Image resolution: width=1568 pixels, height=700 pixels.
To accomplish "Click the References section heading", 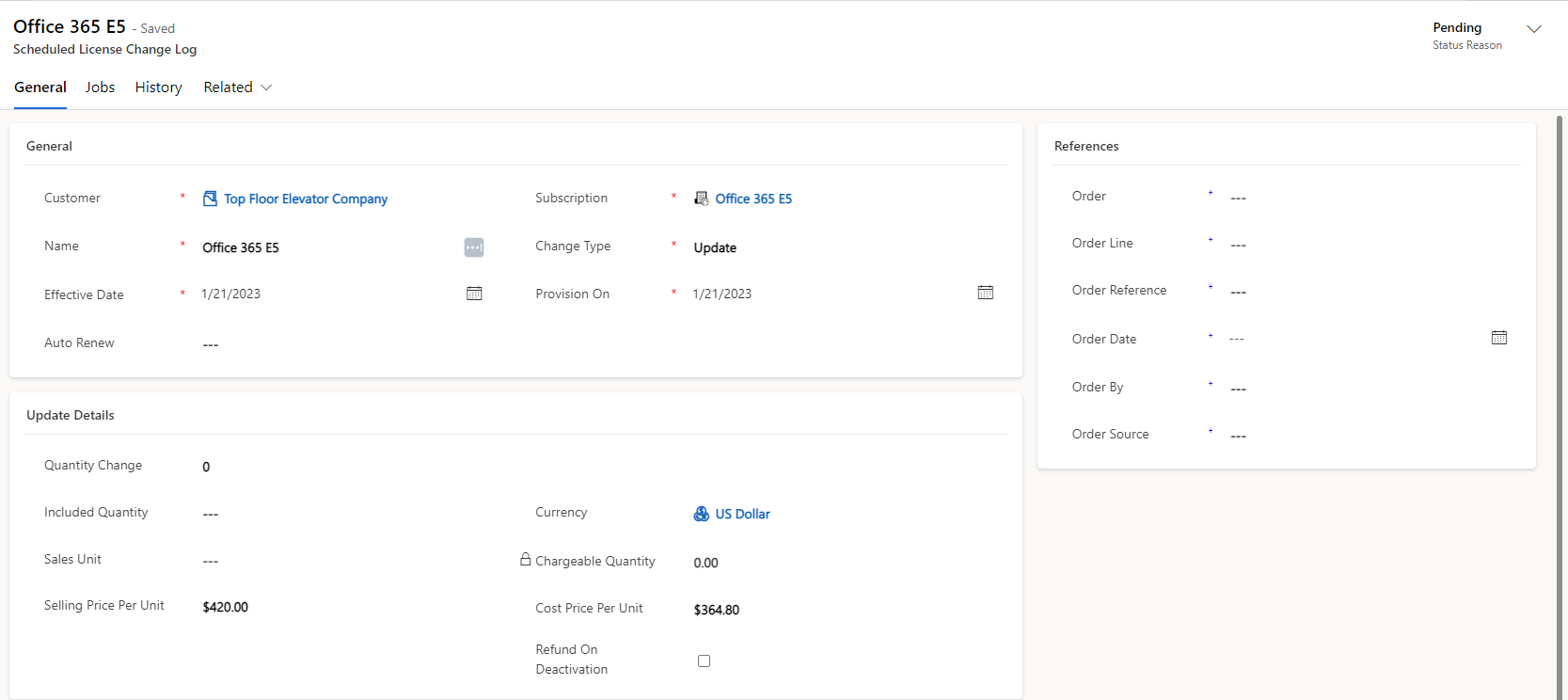I will coord(1086,146).
